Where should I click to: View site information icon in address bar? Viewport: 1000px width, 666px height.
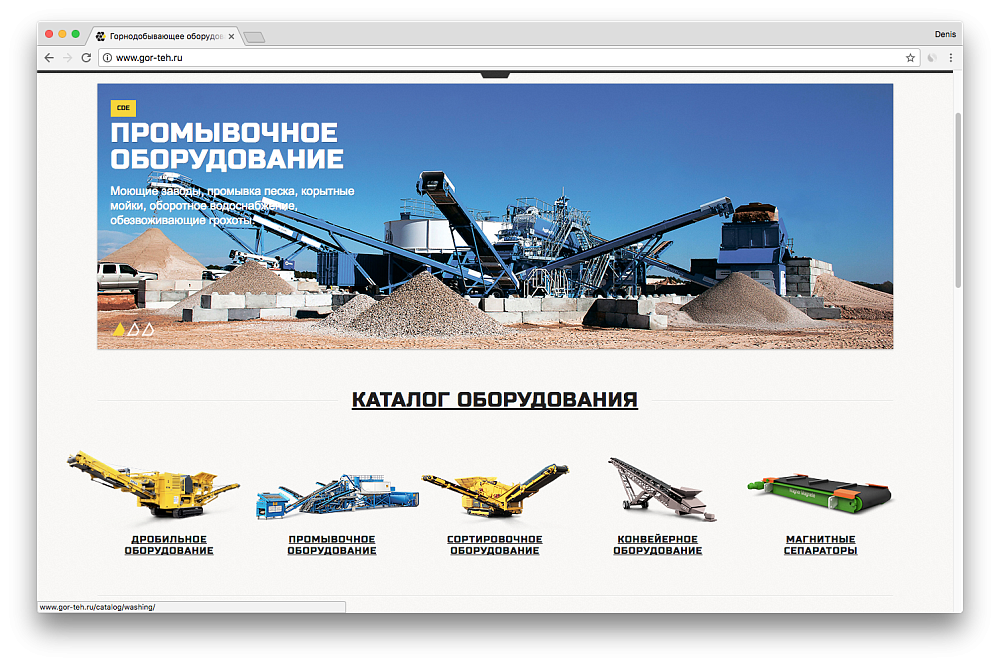pyautogui.click(x=107, y=57)
